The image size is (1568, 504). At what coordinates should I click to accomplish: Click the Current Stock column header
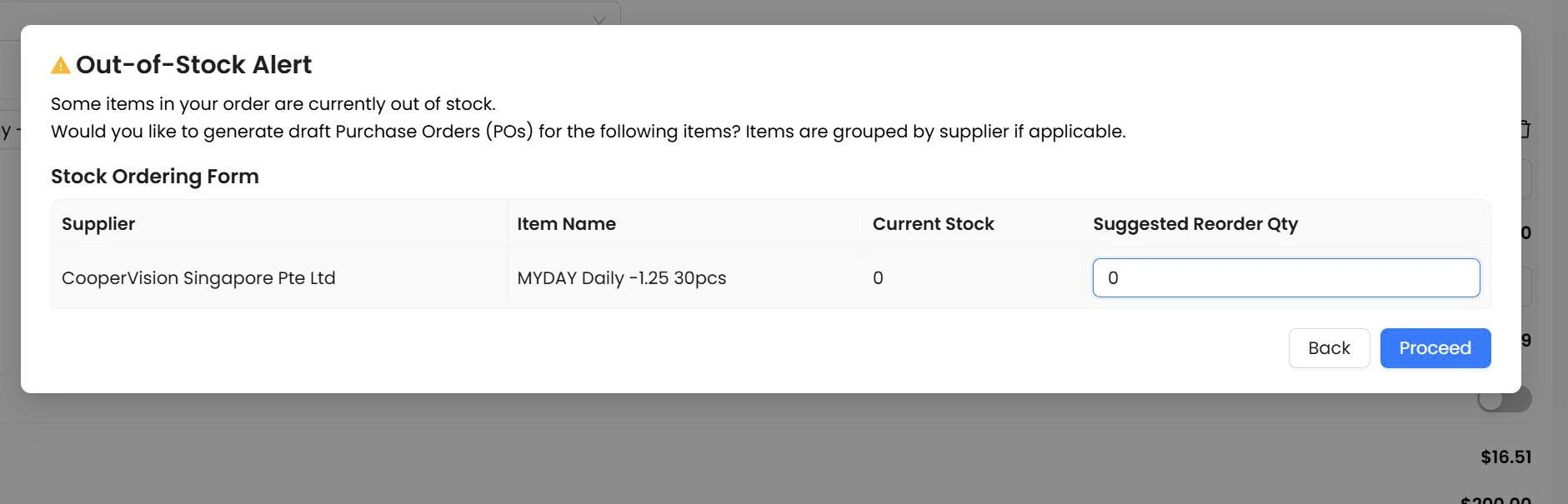point(933,224)
